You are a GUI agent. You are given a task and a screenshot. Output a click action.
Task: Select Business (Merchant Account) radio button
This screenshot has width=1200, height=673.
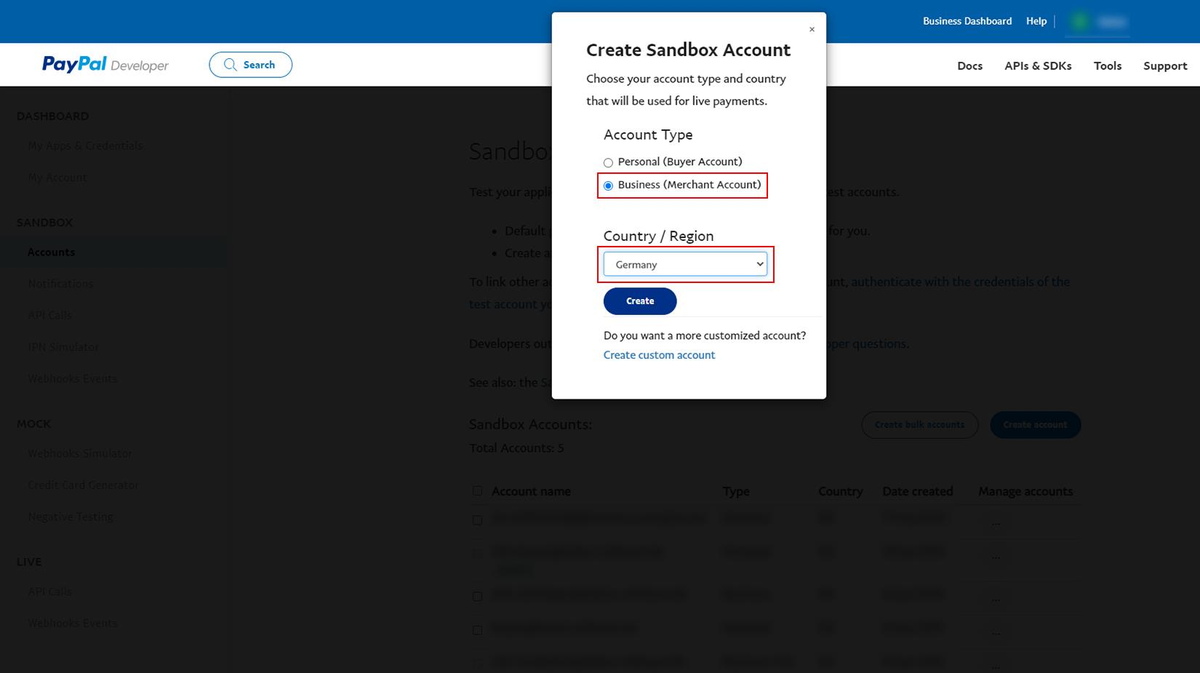608,185
